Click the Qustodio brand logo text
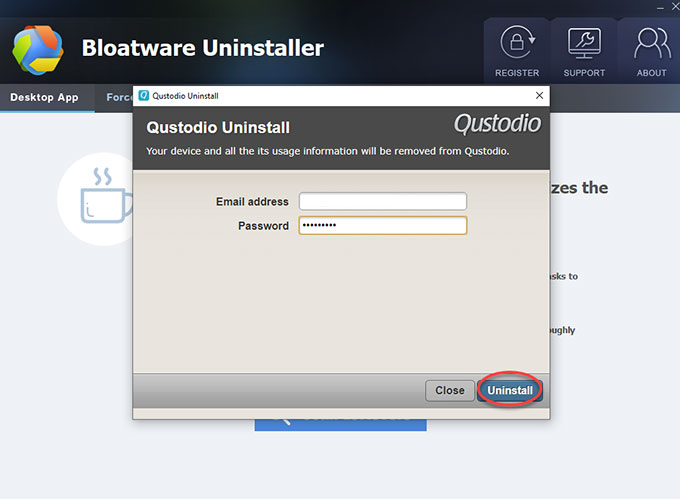This screenshot has width=680, height=499. click(497, 124)
